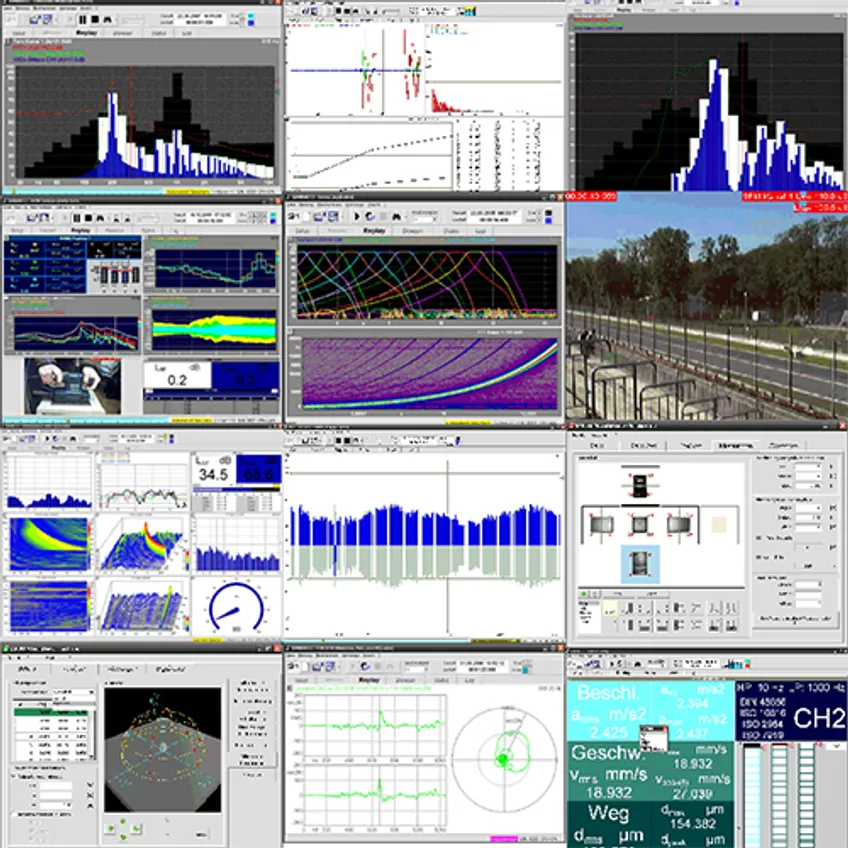Select the blue-highlighted camera view in the layout window

(640, 564)
